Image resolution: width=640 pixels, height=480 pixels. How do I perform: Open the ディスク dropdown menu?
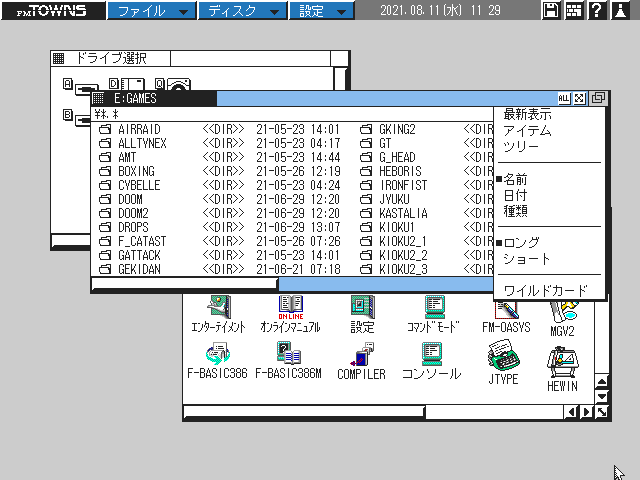[243, 11]
